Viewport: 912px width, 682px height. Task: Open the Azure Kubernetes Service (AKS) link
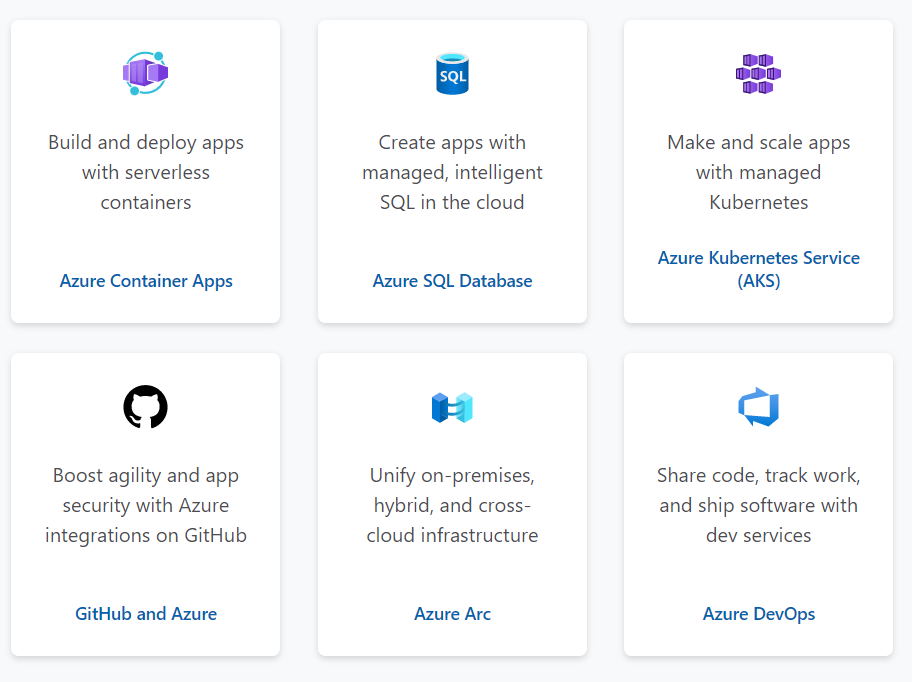pos(758,269)
